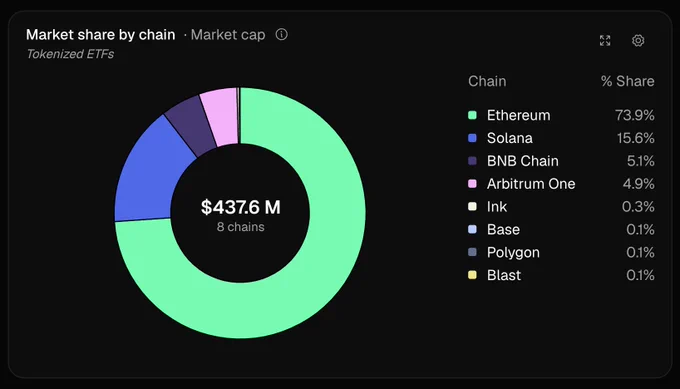
Task: Select the Ethereum green legend swatch
Action: coord(472,115)
